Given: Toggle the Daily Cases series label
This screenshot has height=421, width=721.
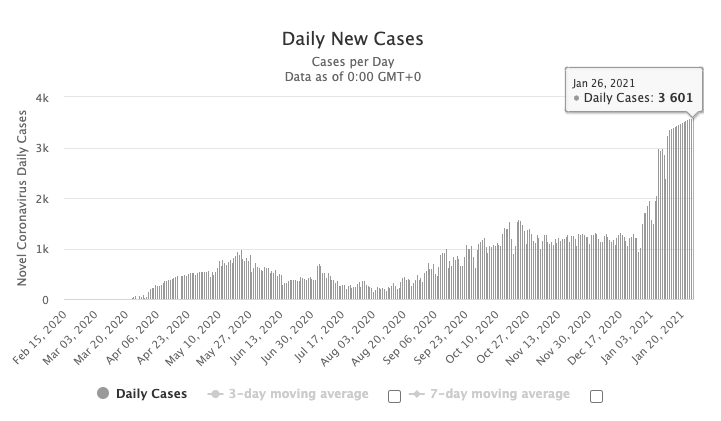Looking at the screenshot, I should tap(153, 394).
